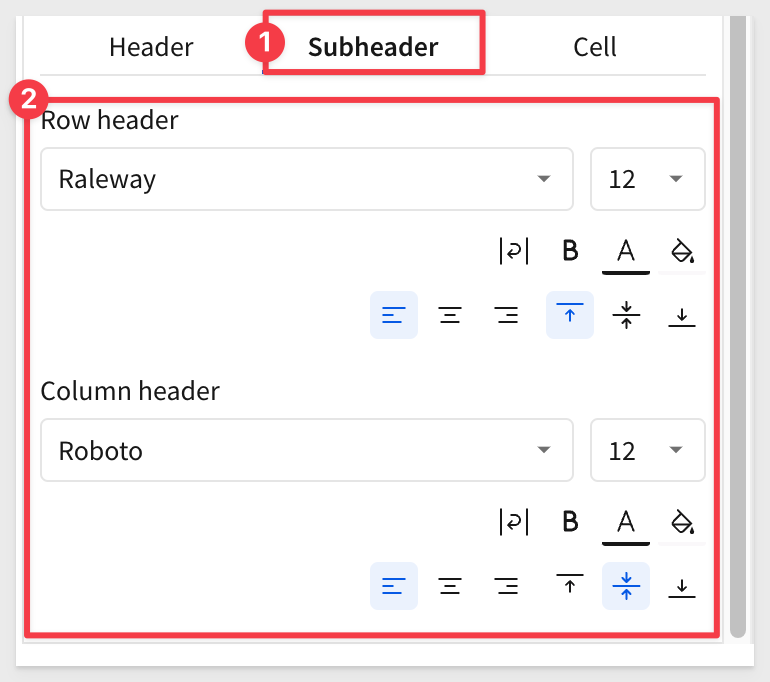Open Row header text color picker
The width and height of the screenshot is (770, 682).
coord(626,251)
